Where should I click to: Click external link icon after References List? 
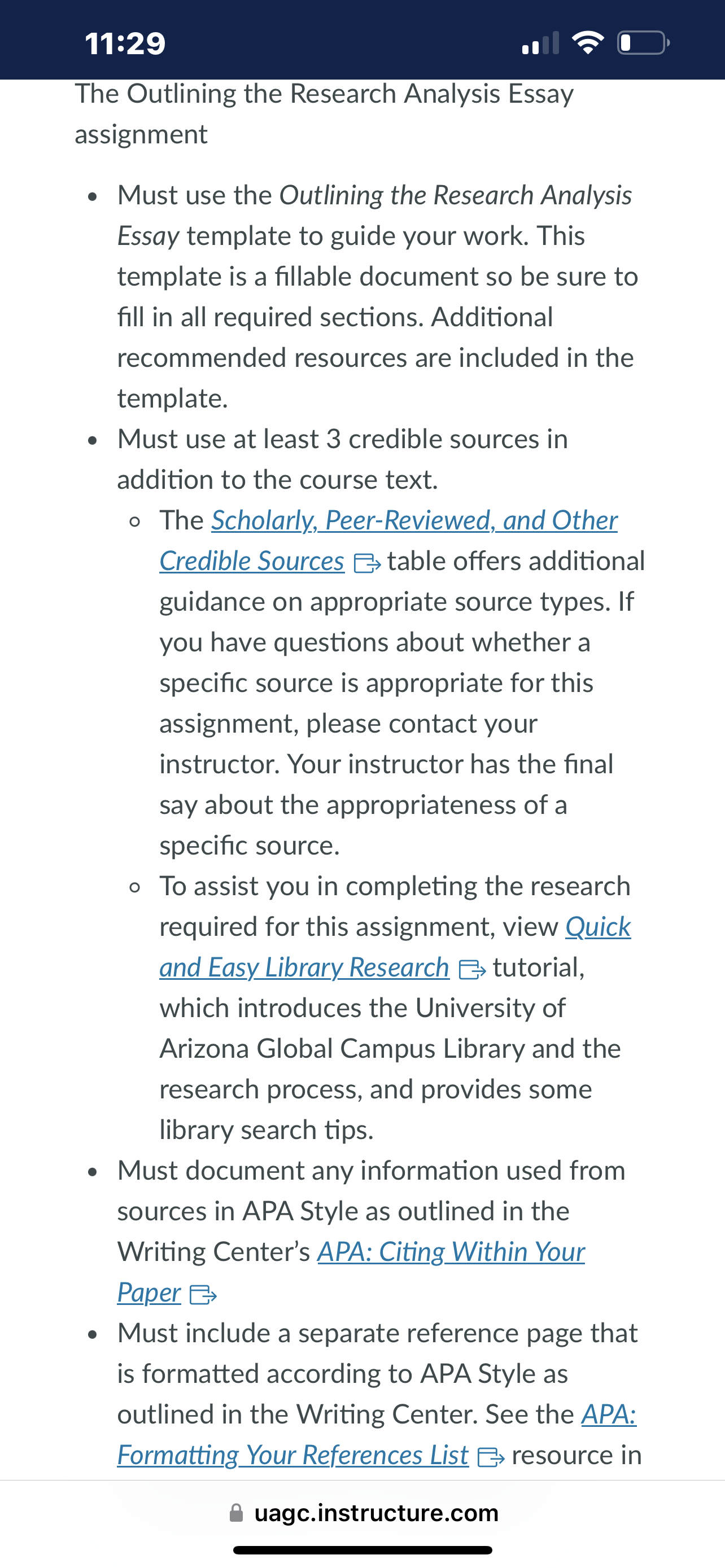pos(491,1457)
